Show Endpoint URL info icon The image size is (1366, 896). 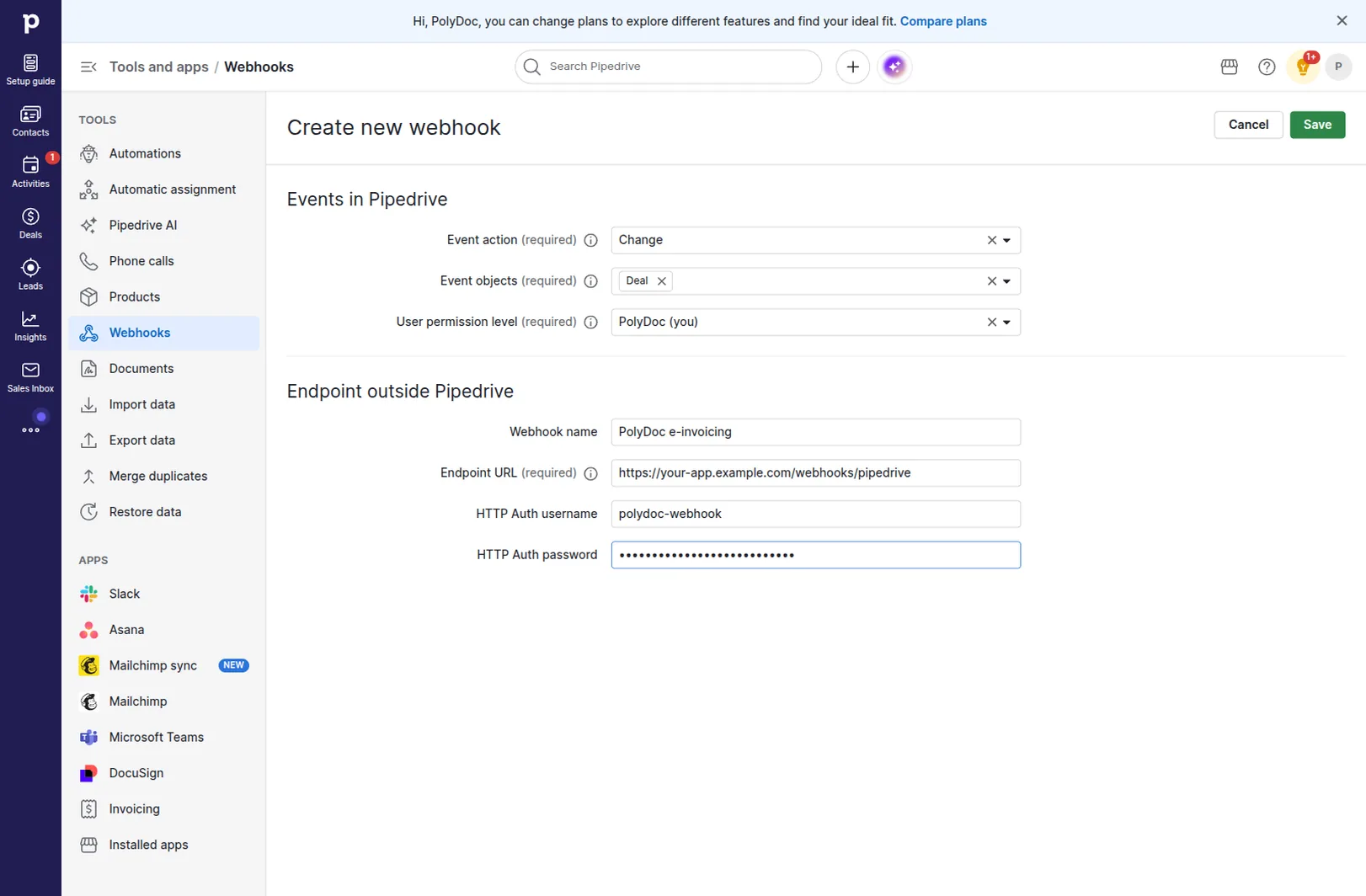pos(591,473)
